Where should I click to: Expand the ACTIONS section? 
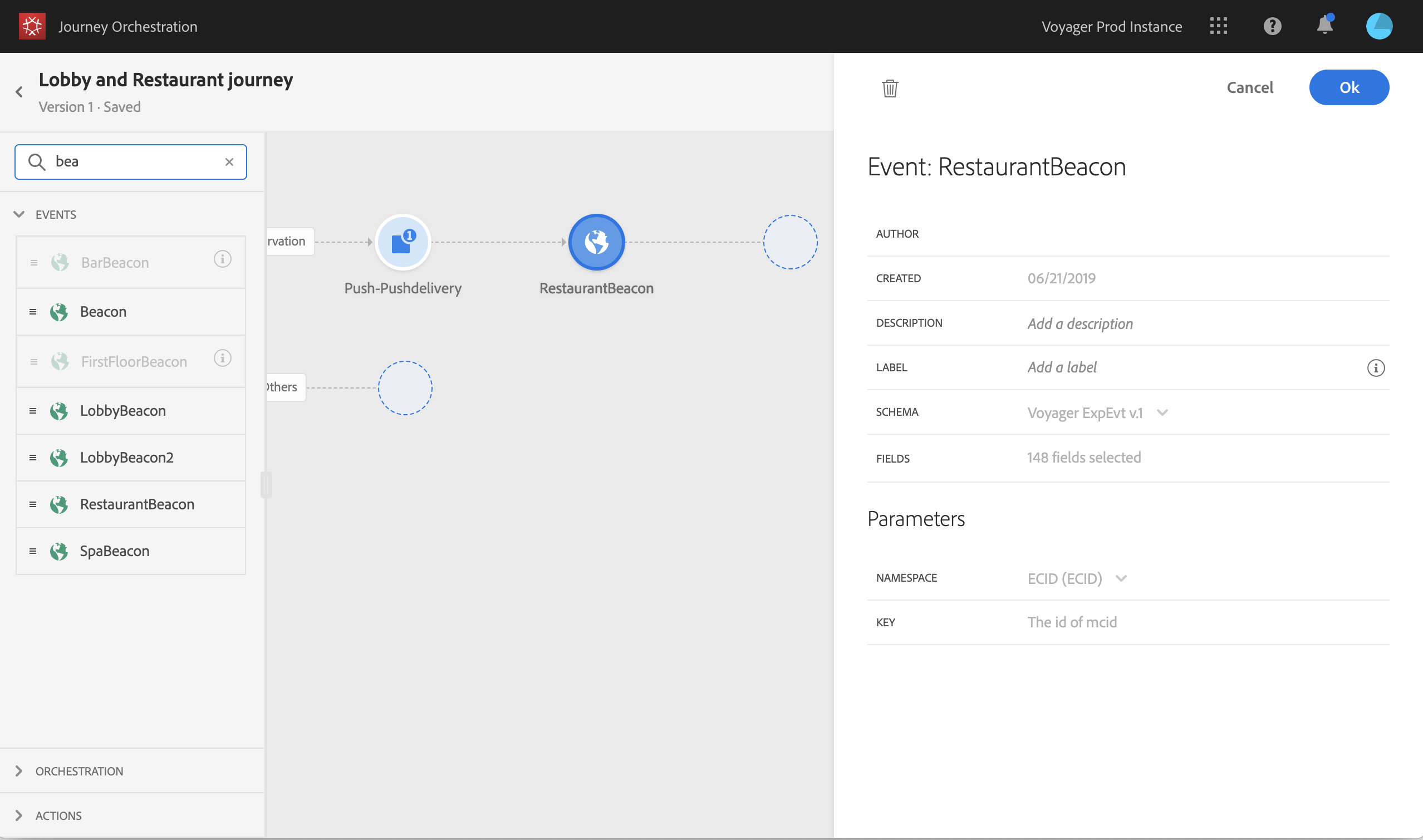pyautogui.click(x=19, y=816)
